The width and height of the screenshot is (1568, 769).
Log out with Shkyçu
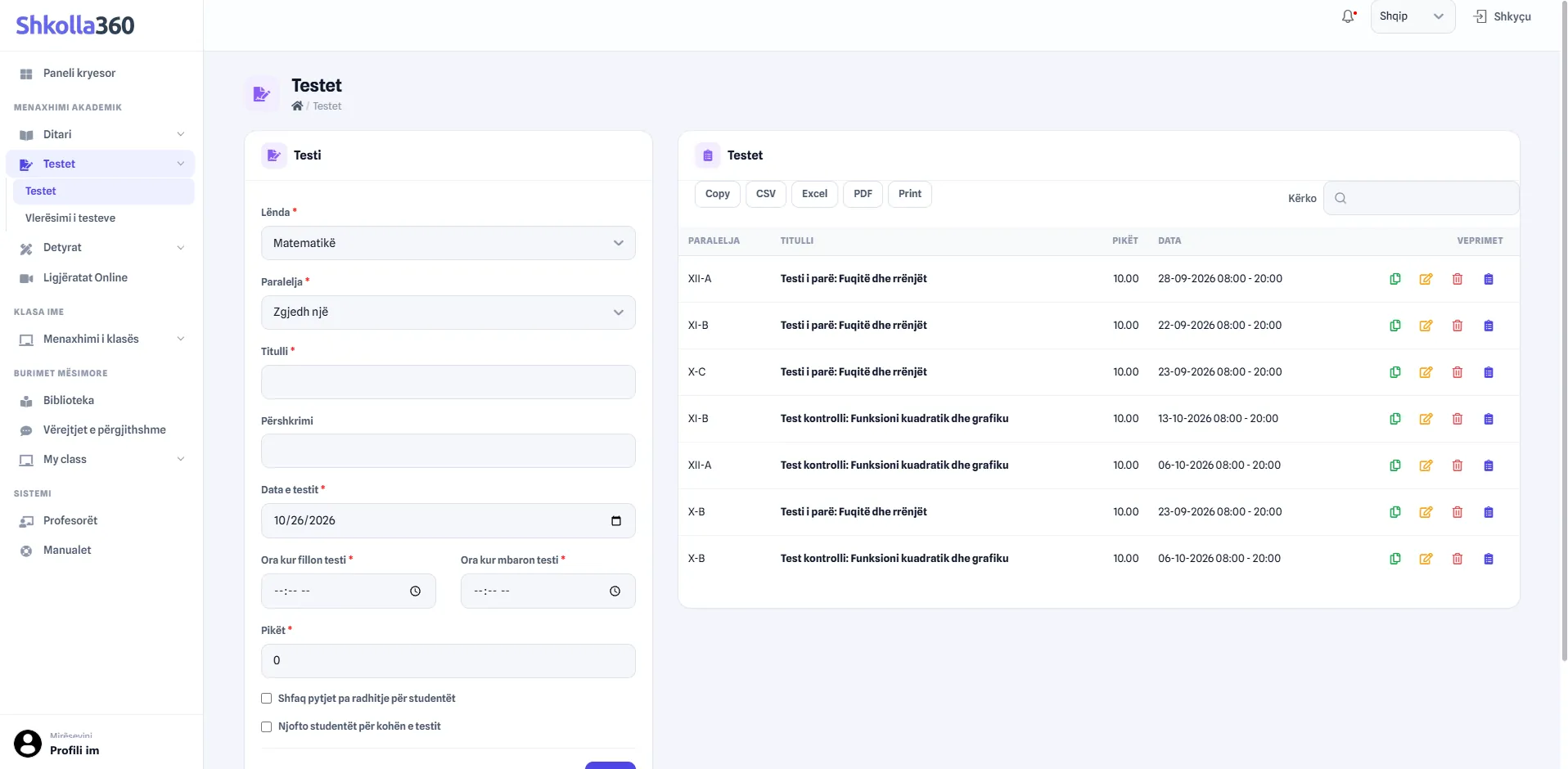[1503, 16]
